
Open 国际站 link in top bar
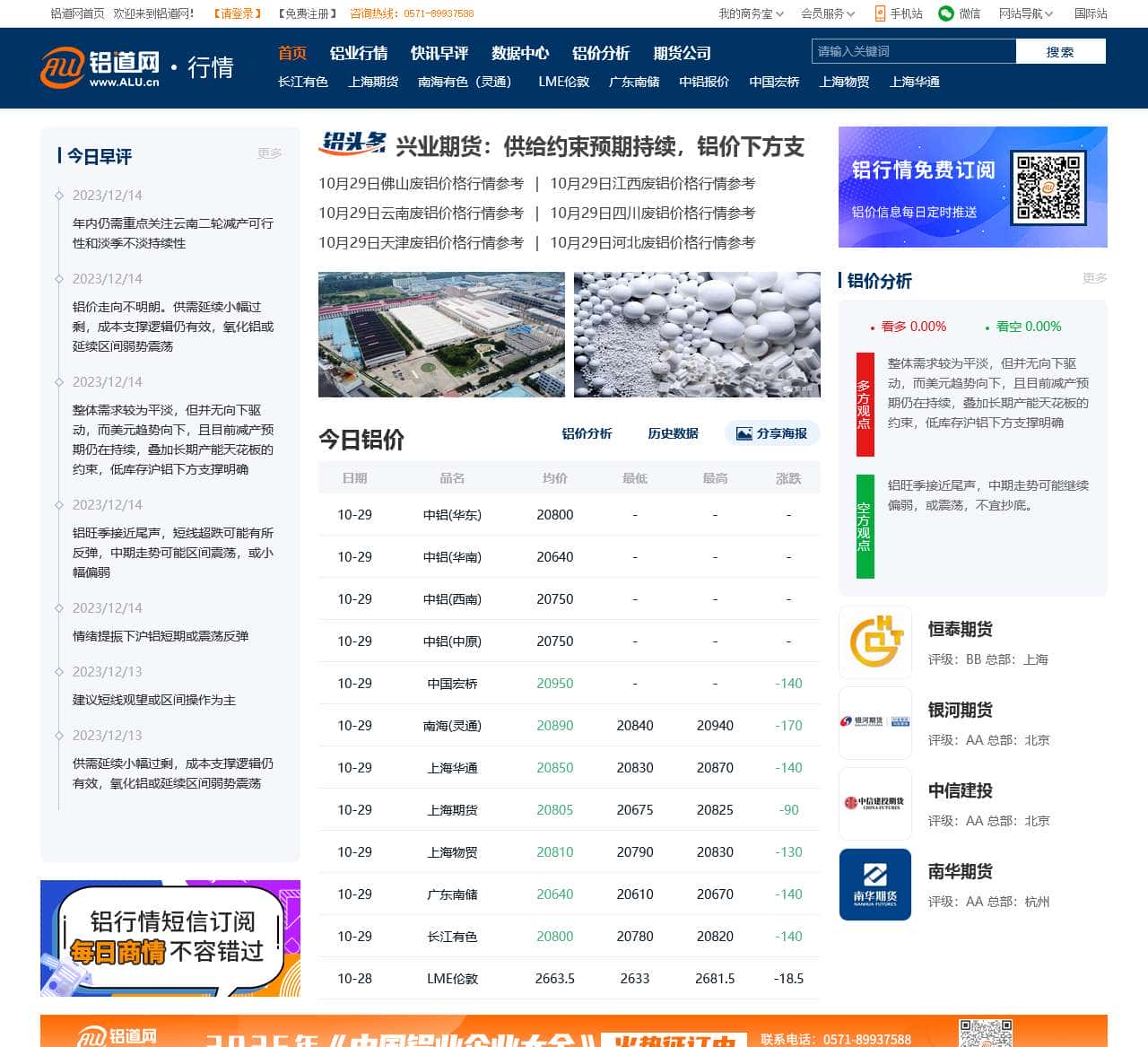(1091, 13)
